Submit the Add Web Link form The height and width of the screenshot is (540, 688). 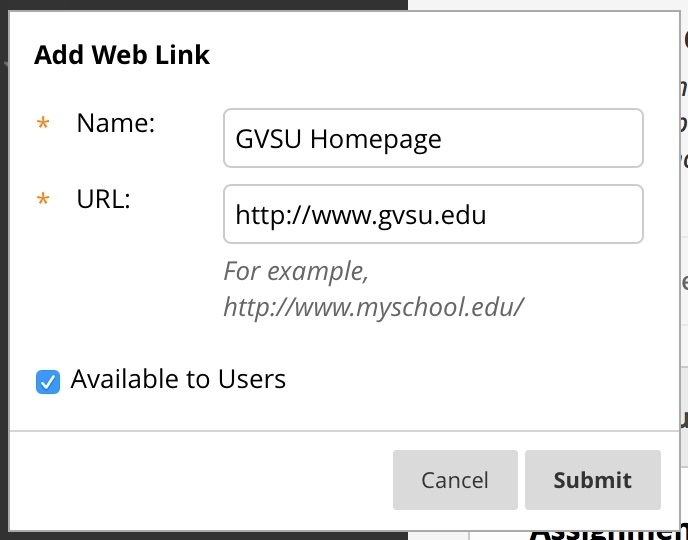click(592, 480)
